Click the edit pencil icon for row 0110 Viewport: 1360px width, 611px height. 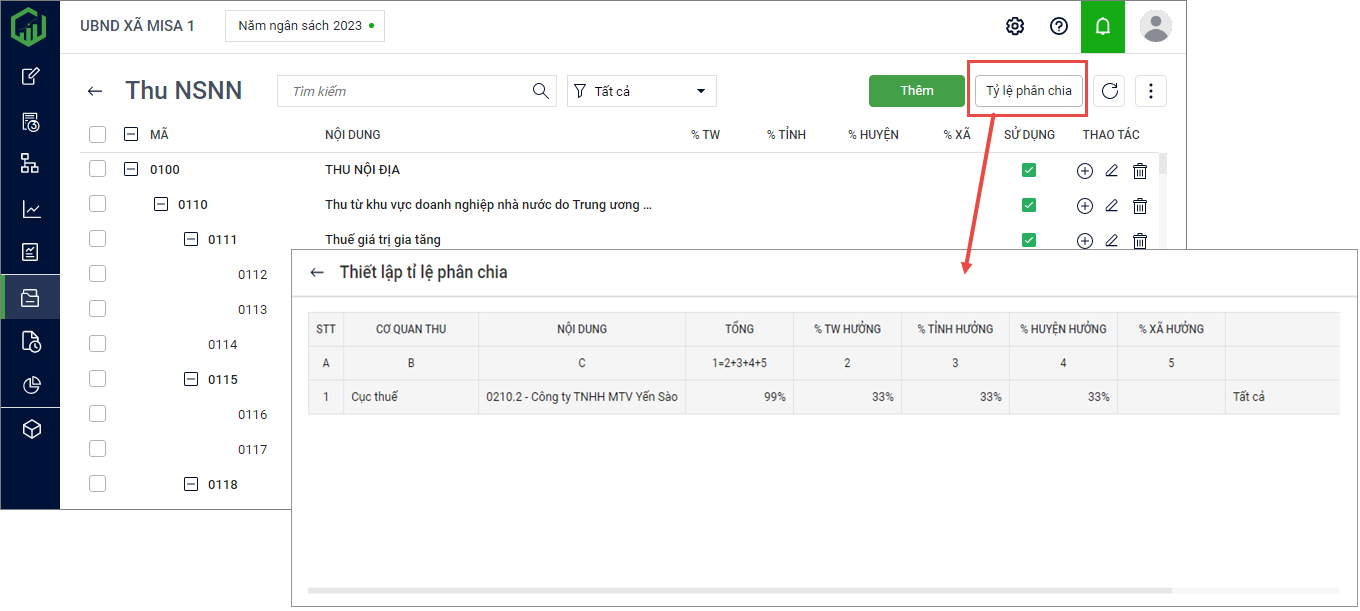pyautogui.click(x=1111, y=206)
